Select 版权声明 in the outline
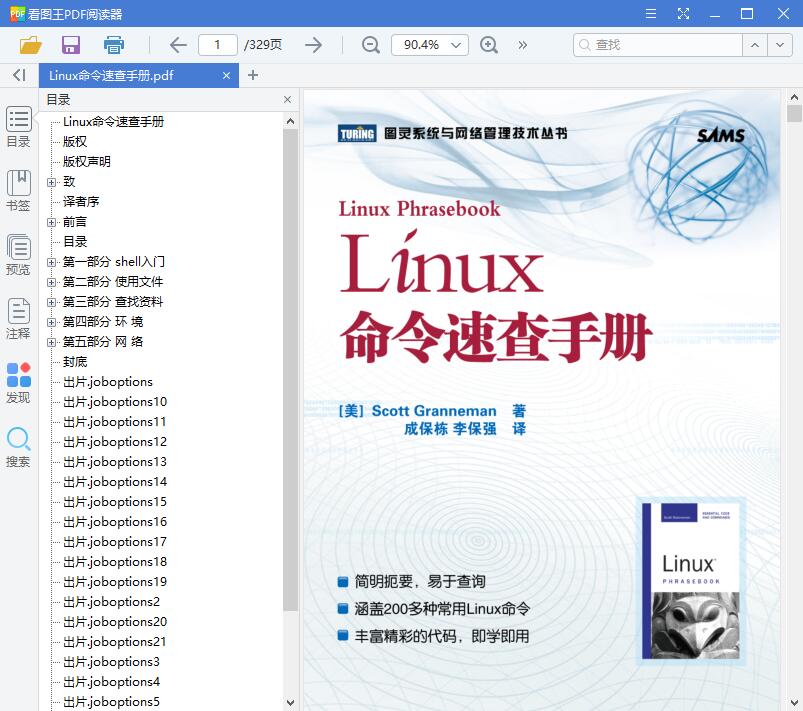The width and height of the screenshot is (803, 711). click(87, 162)
